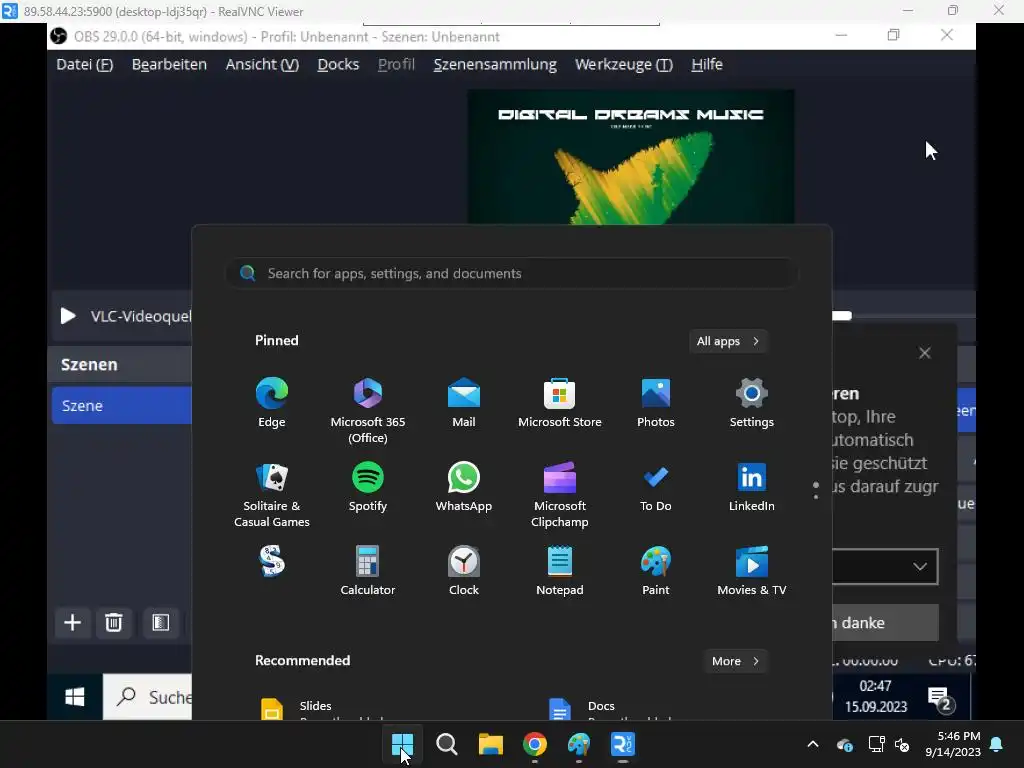
Task: Open Szenensammlung menu in OBS
Action: point(495,65)
